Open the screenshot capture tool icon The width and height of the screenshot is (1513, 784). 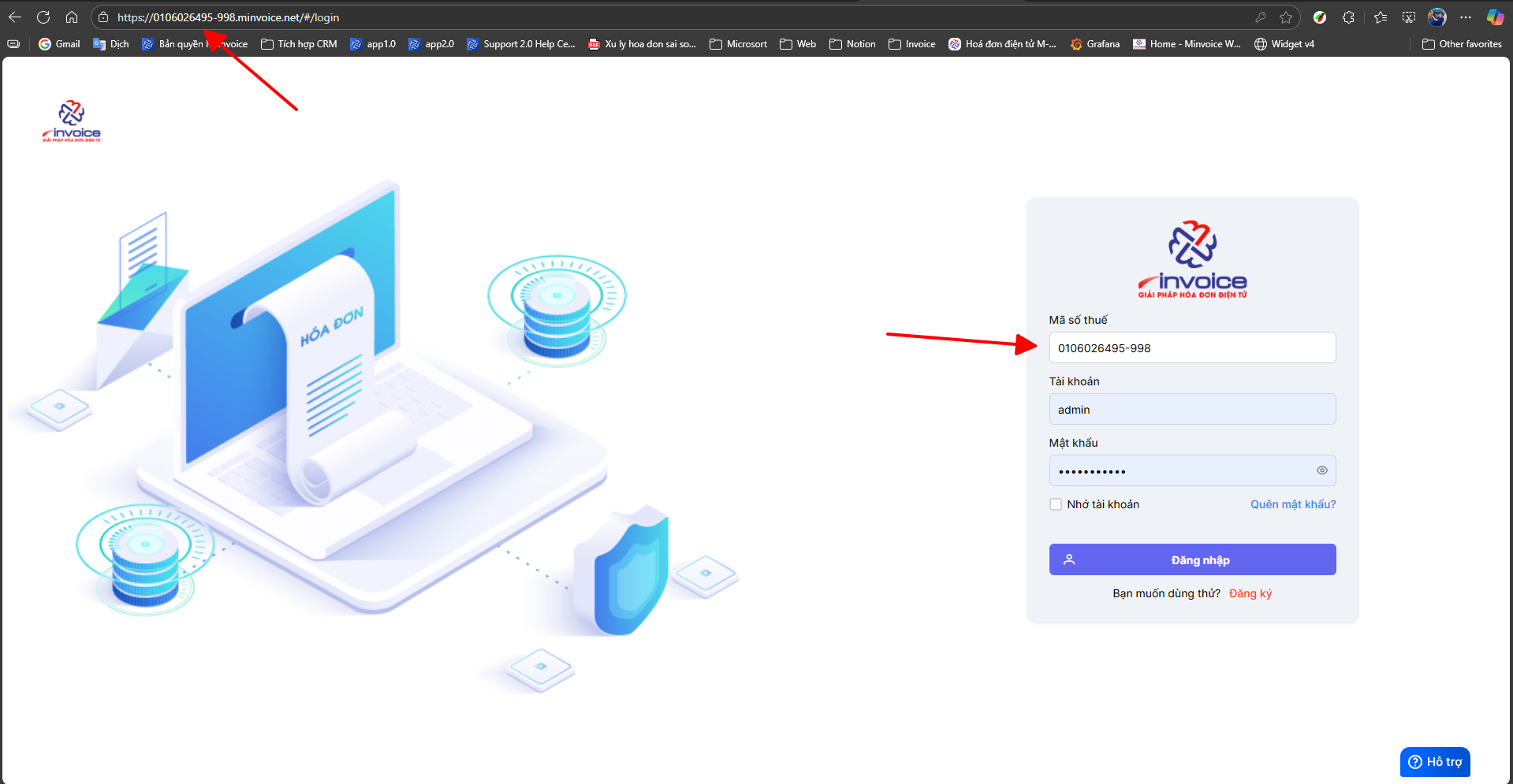[x=1409, y=17]
